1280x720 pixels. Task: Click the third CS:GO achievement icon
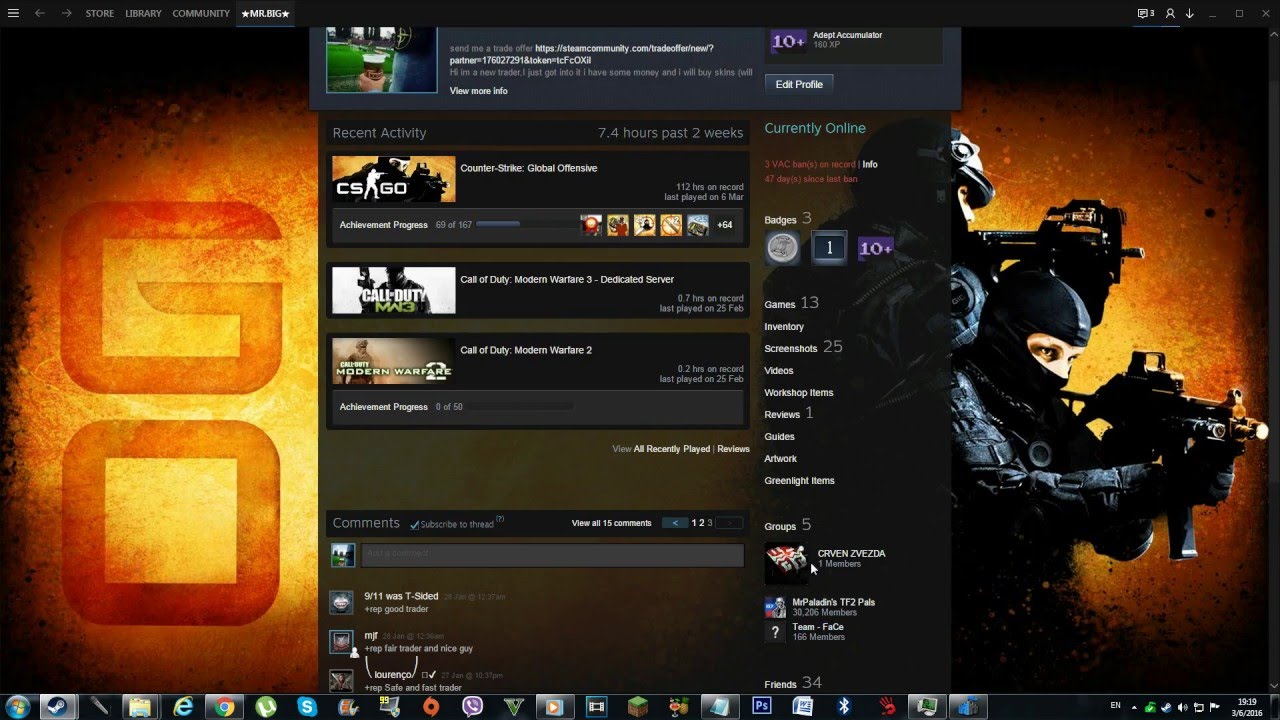click(x=644, y=225)
